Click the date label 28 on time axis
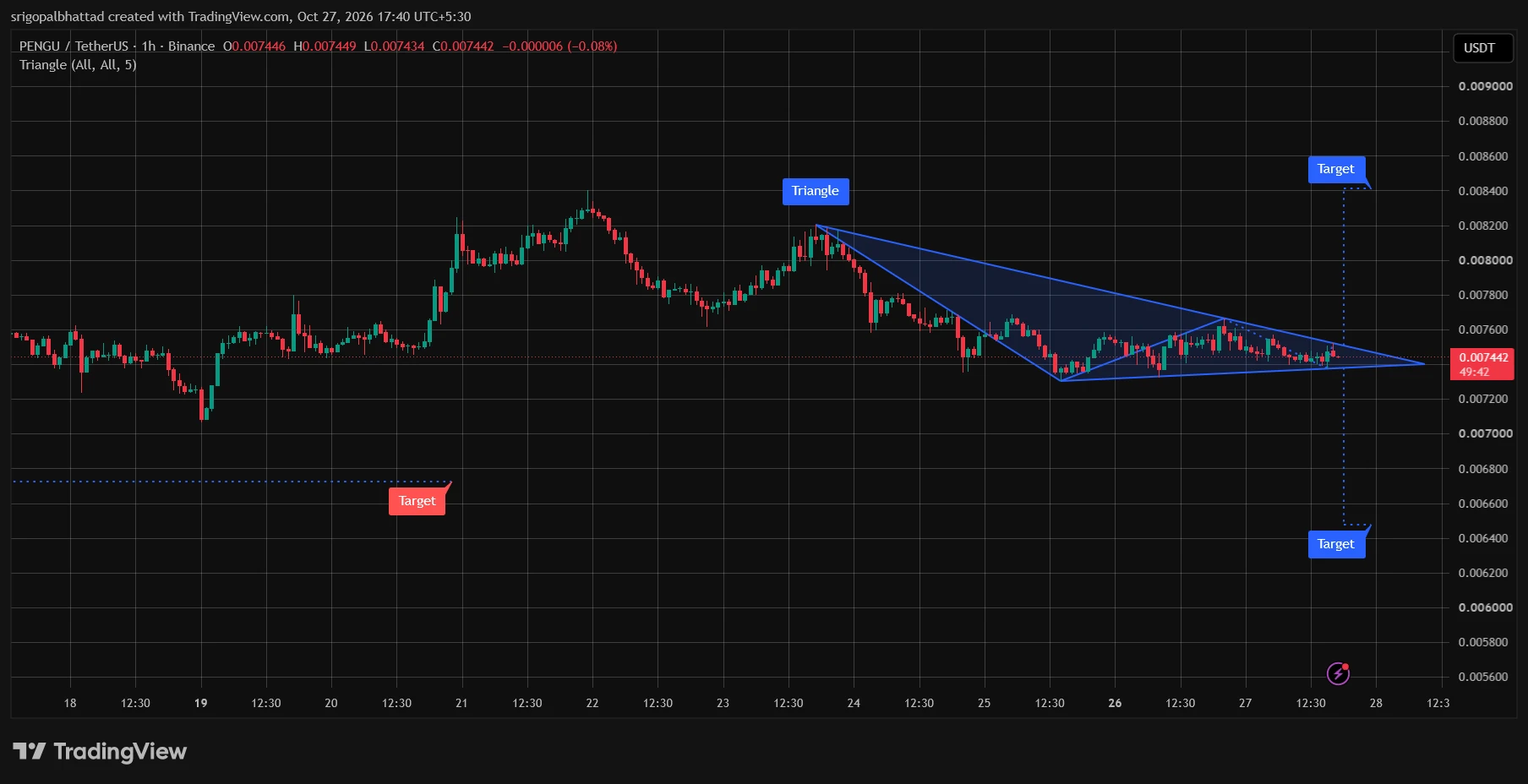 1376,703
